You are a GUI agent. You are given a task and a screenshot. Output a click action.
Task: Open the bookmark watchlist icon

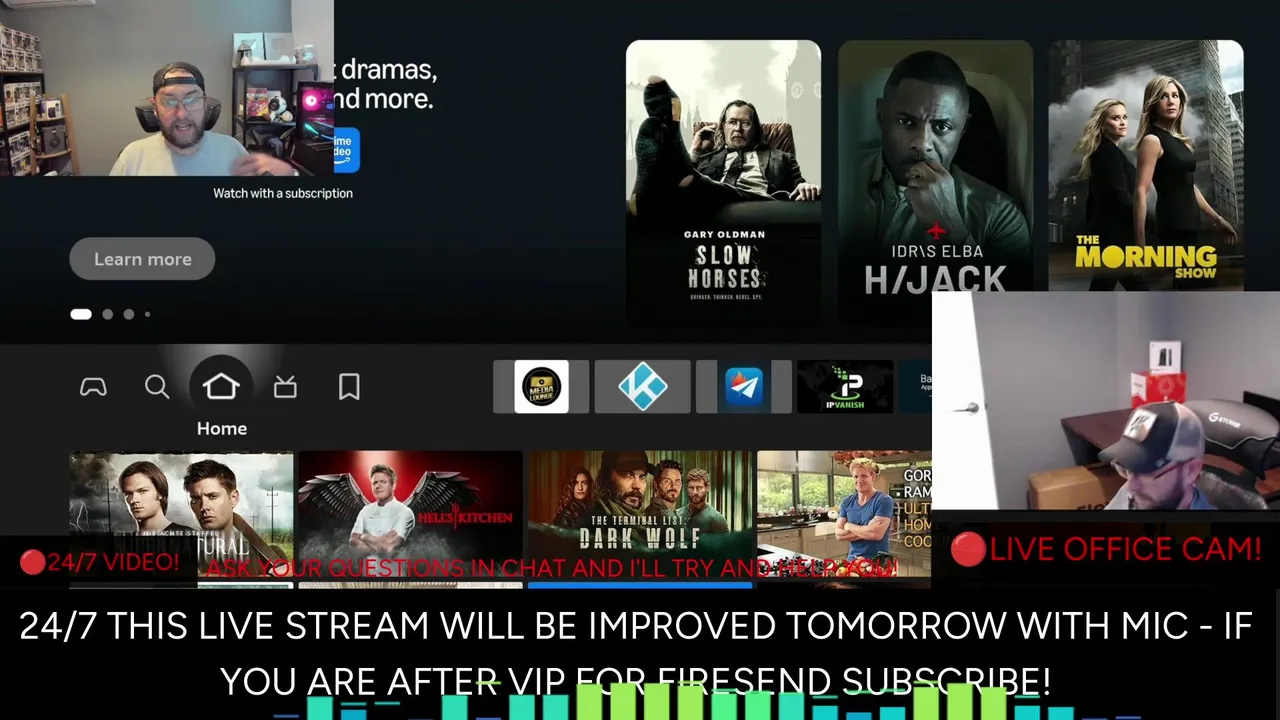(349, 387)
